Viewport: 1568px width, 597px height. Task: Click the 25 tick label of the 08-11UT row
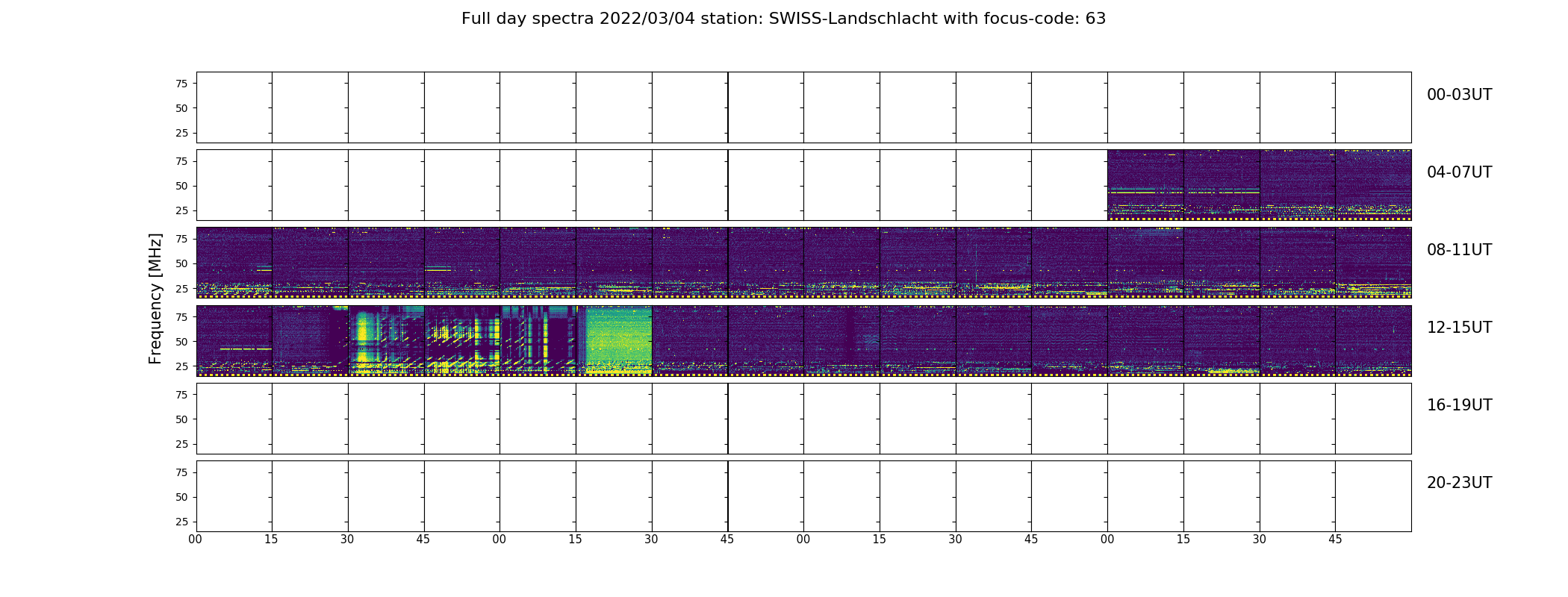coord(181,288)
